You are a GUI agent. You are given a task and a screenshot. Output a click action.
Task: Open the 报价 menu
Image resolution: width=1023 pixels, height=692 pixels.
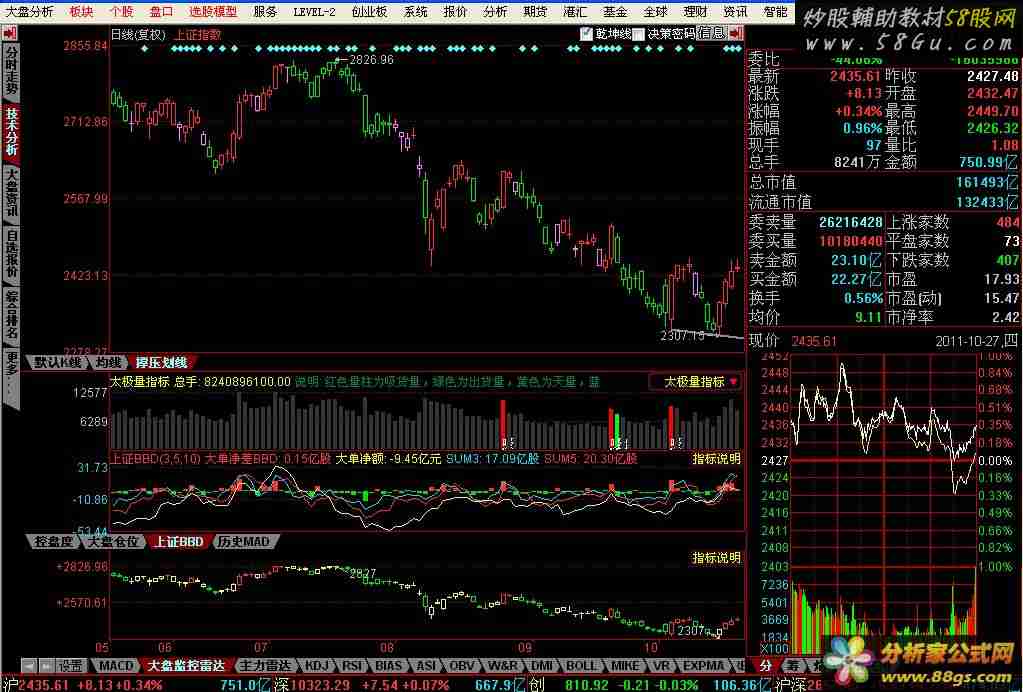tap(455, 12)
